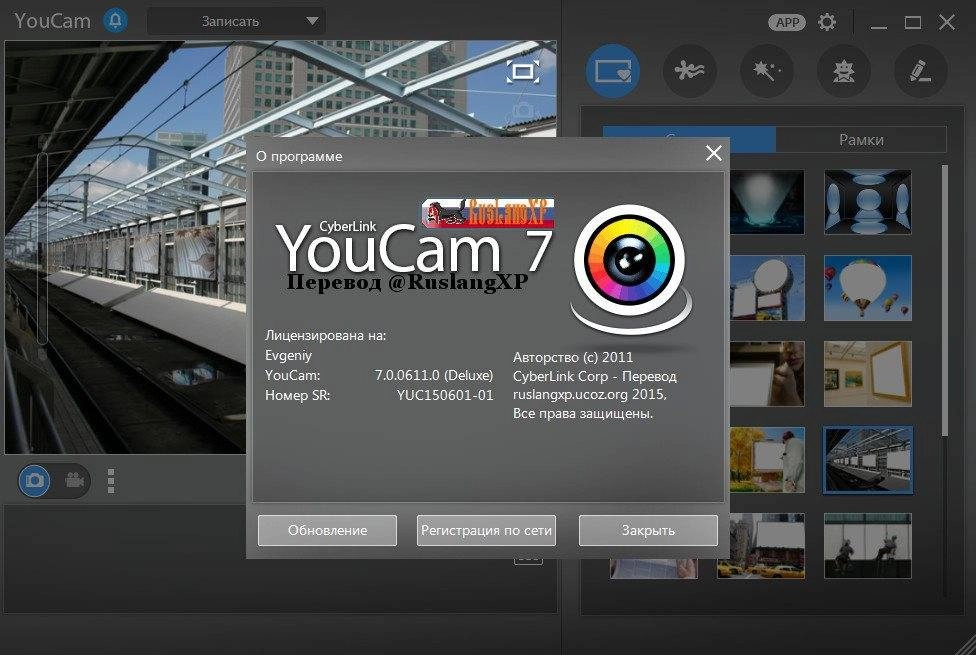Select the window cleaners scene thumbnail
This screenshot has width=976, height=655.
click(868, 546)
